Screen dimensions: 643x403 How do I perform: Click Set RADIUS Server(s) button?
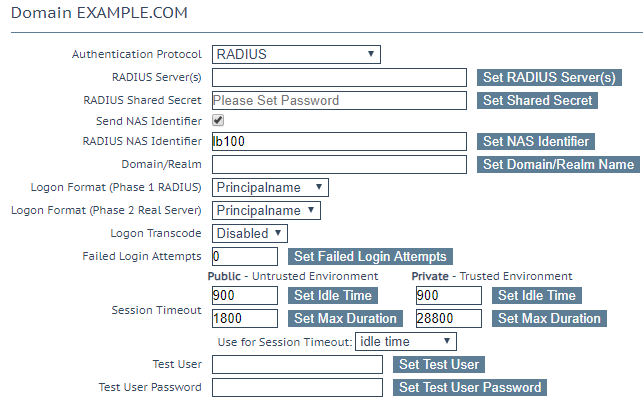(549, 77)
